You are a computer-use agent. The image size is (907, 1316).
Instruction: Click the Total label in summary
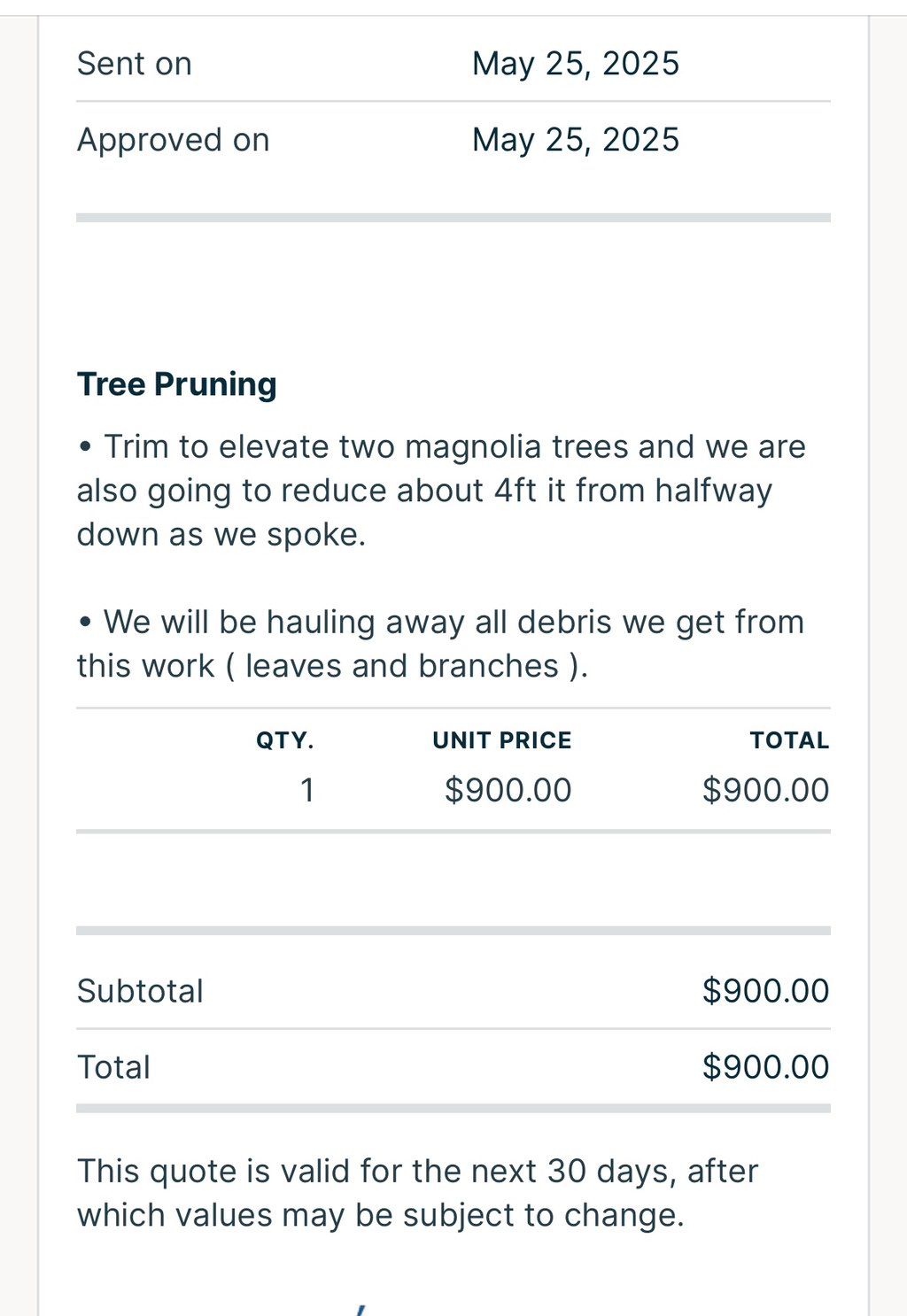click(113, 1067)
